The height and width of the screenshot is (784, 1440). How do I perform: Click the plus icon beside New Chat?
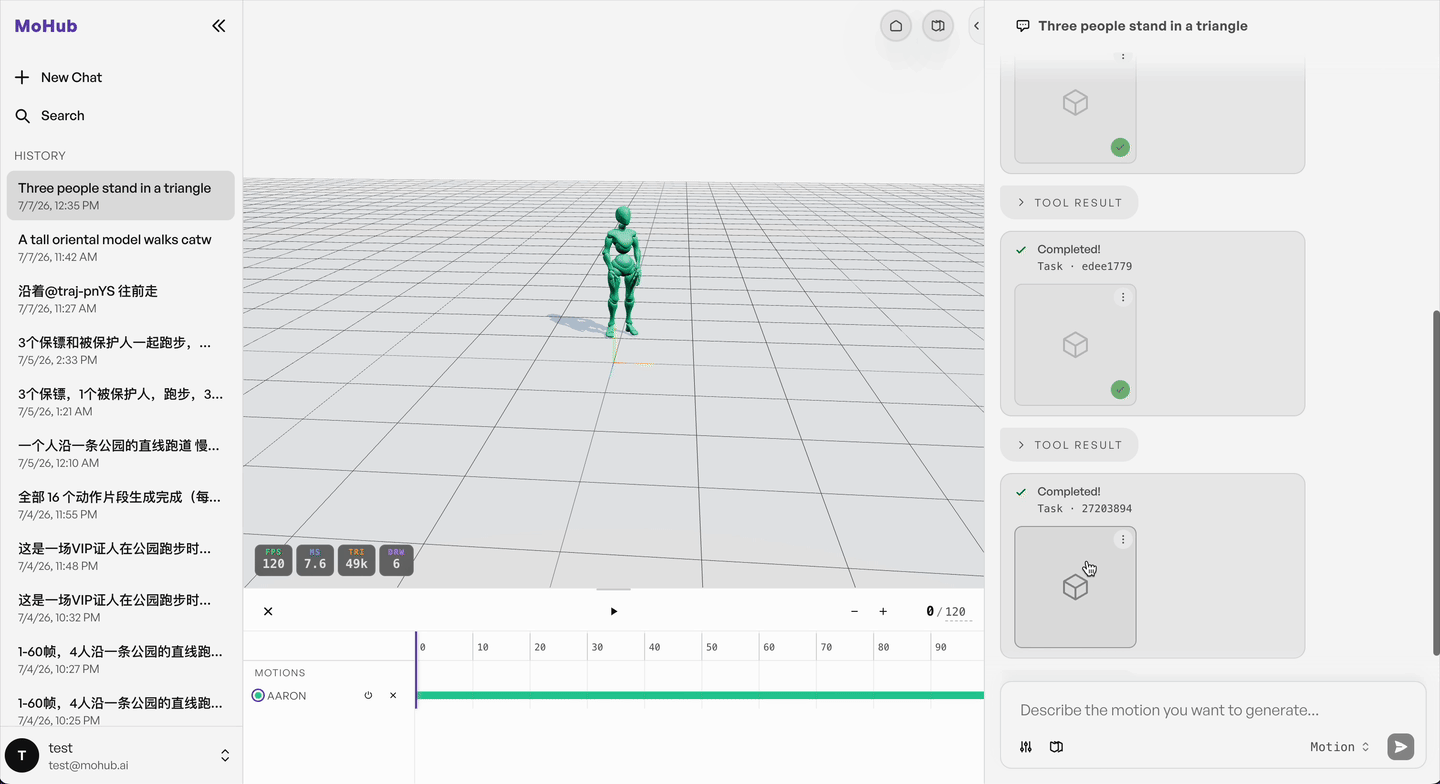pos(22,77)
